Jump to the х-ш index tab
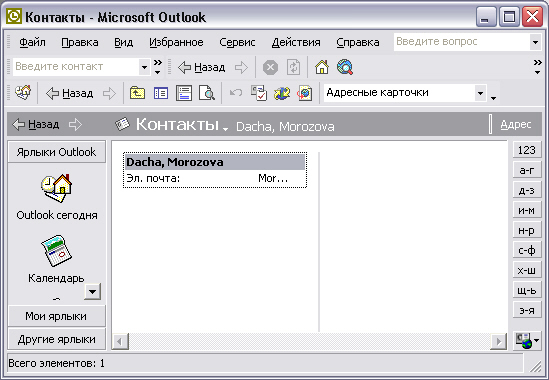Screen dimensions: 549x380 527,270
